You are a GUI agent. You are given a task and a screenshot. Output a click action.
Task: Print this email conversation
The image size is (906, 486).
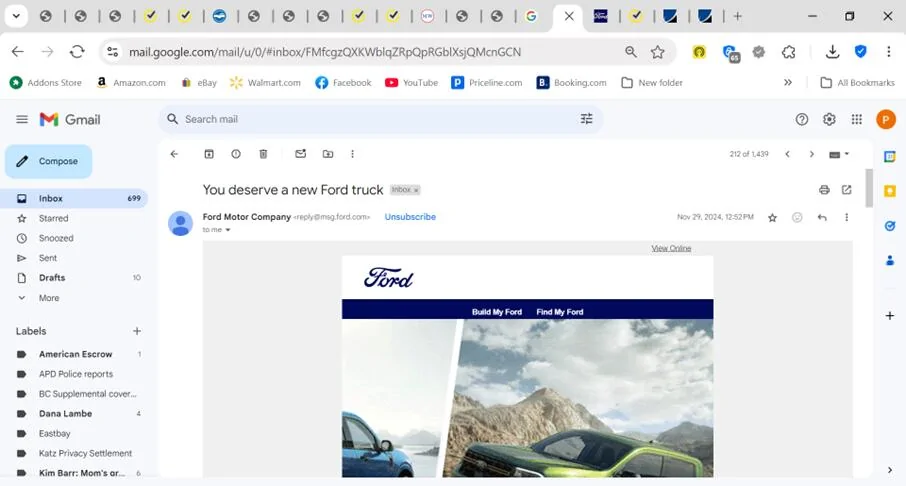coord(824,190)
